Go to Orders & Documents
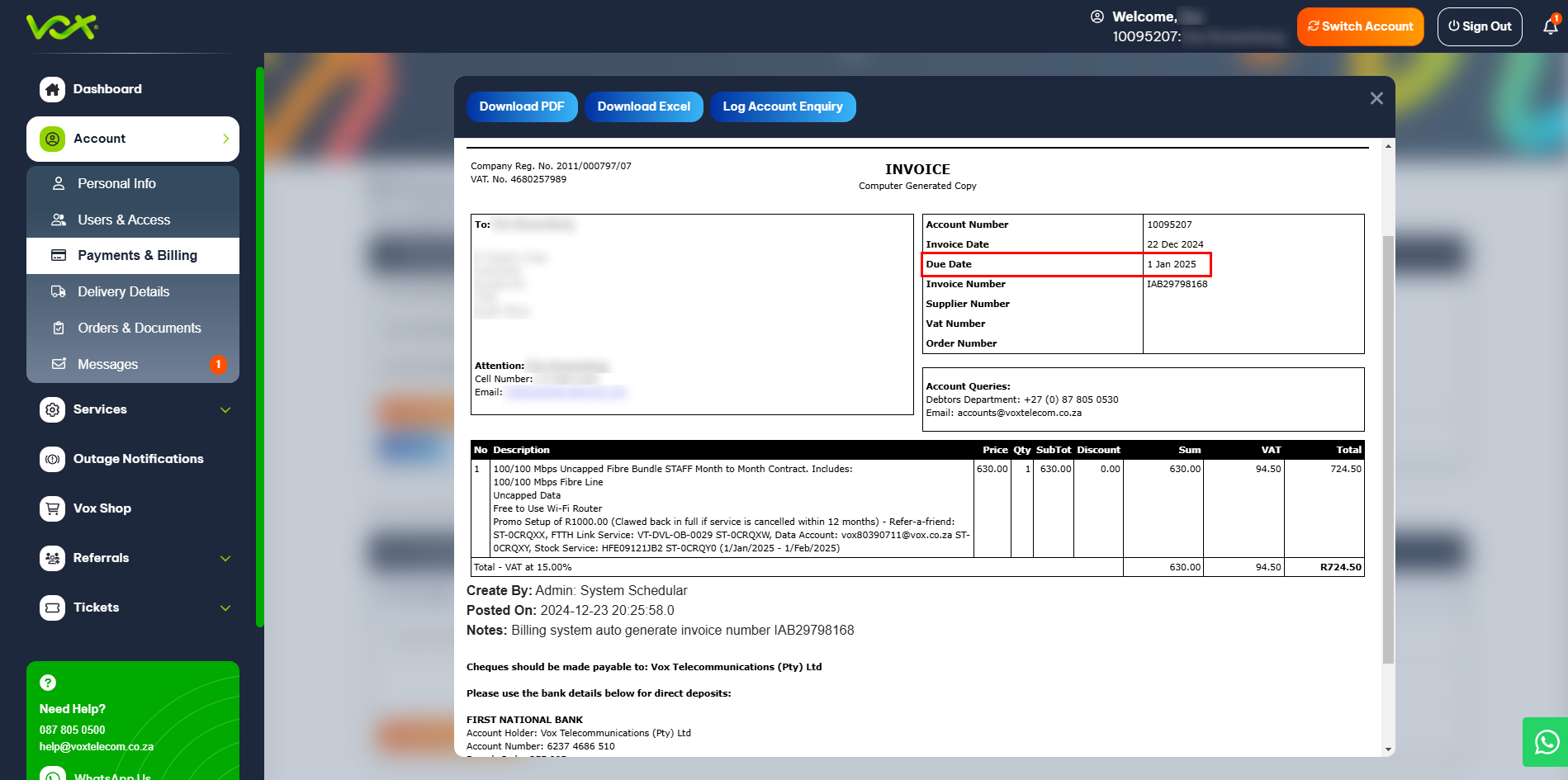Viewport: 1568px width, 780px height. click(x=139, y=328)
